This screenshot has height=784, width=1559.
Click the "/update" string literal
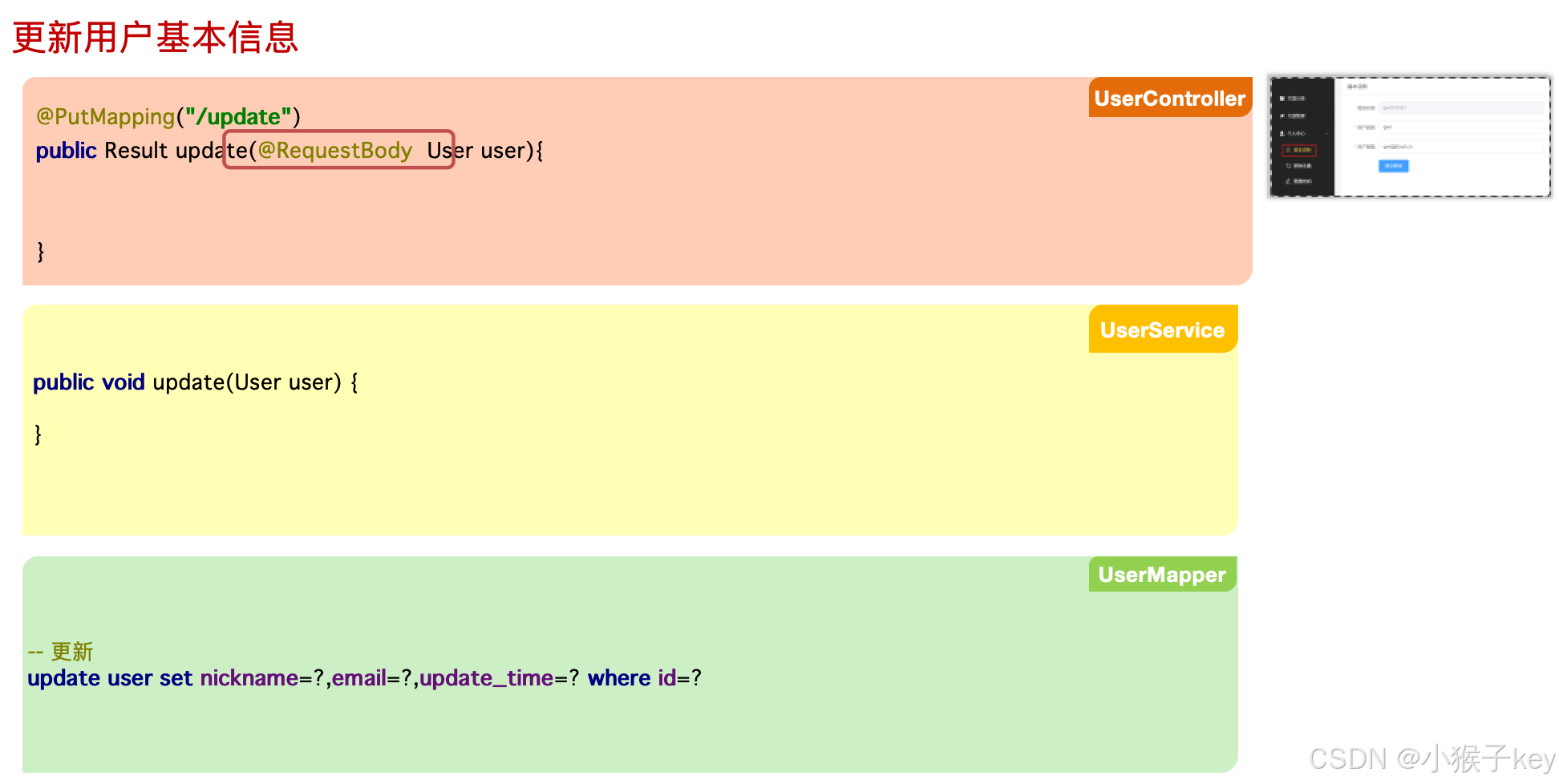pos(238,117)
